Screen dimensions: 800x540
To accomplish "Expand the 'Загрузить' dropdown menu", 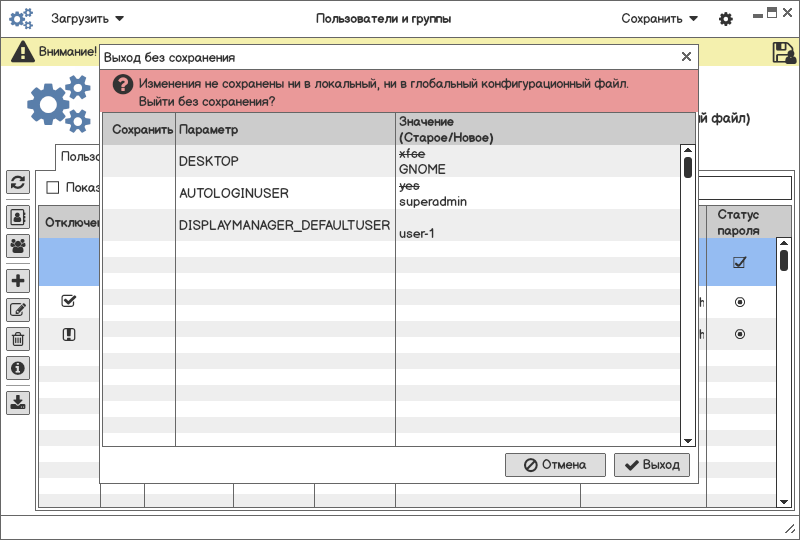I will (x=87, y=18).
